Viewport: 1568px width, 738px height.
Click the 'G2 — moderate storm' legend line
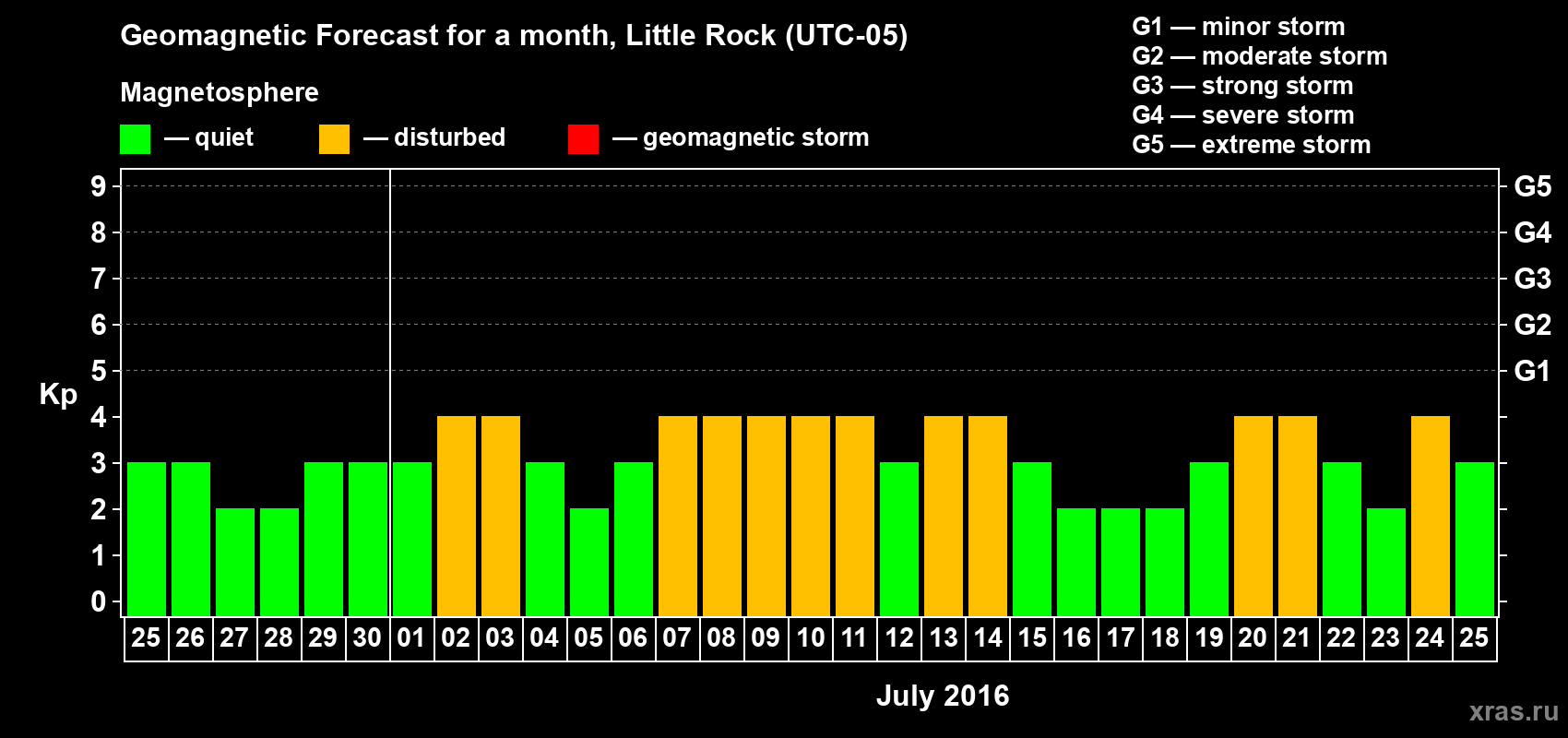1260,56
